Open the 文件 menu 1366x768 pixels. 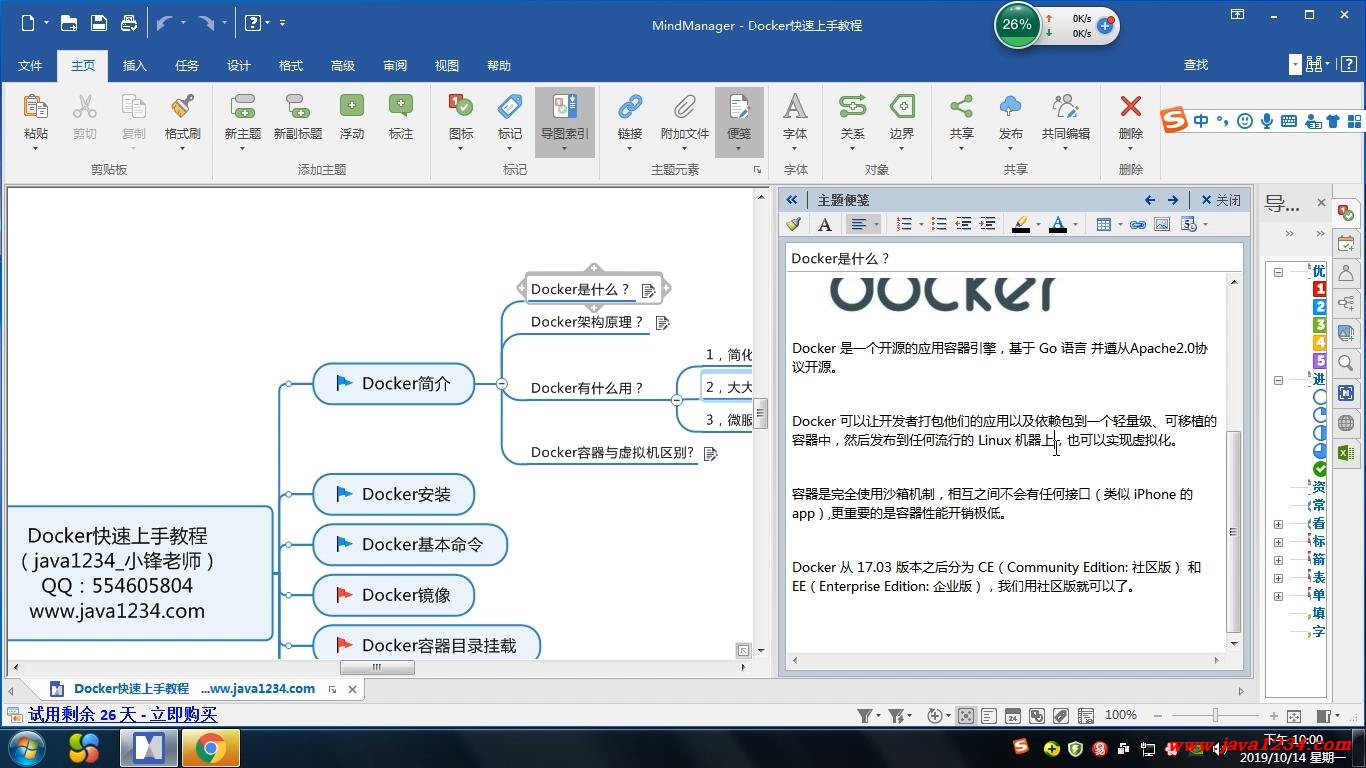pos(30,65)
